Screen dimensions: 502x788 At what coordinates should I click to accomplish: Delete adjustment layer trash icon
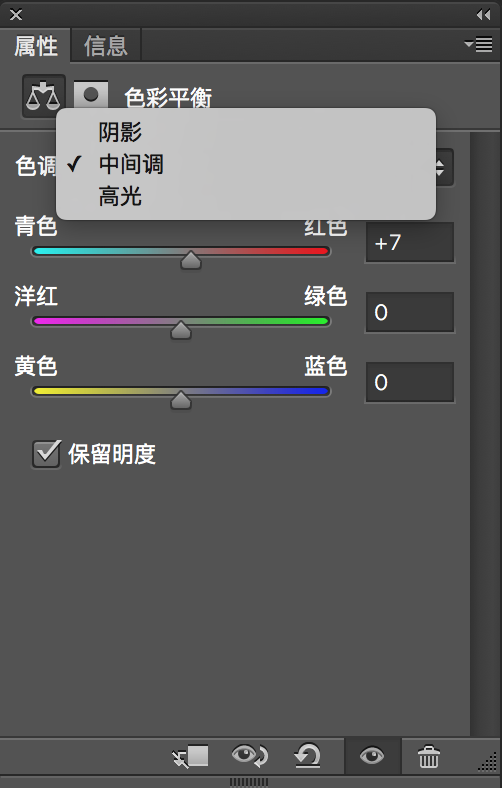point(429,756)
